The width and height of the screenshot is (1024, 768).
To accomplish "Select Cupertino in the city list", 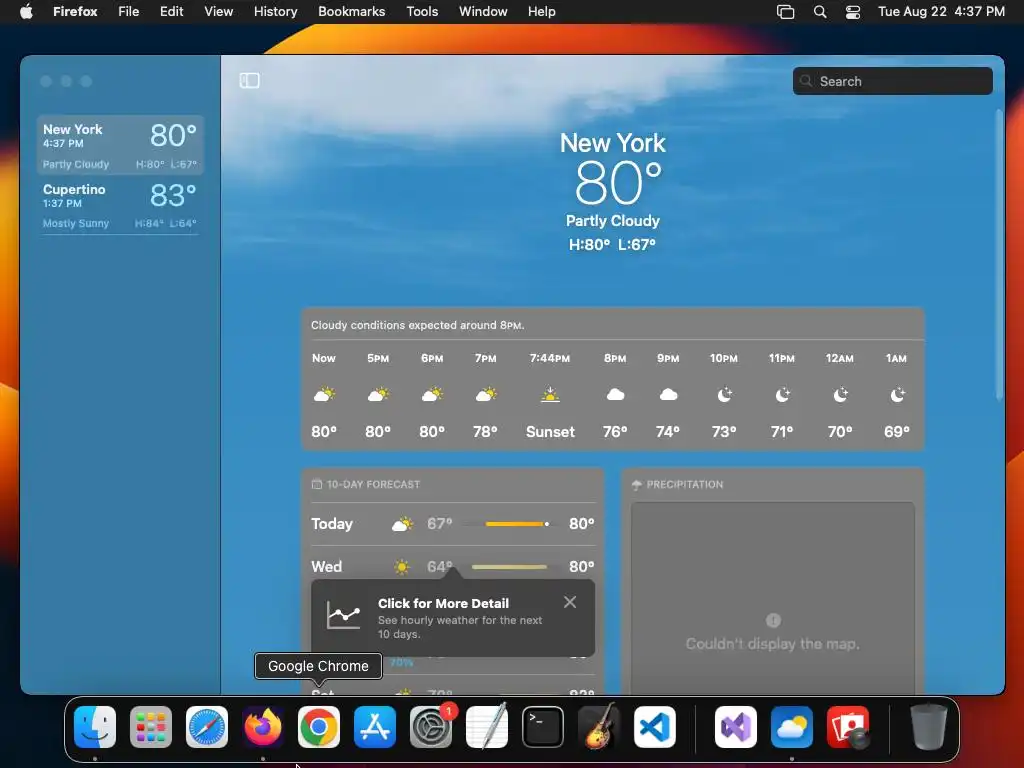I will point(120,204).
